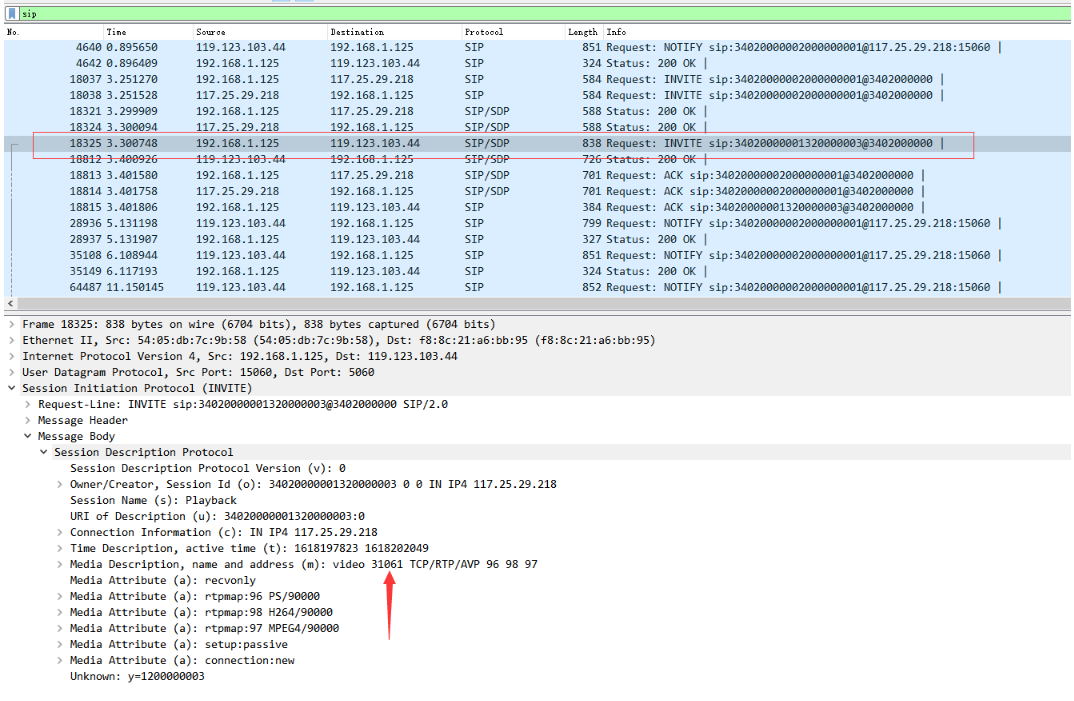Click the left arrow of horizontal scrollbar

10,303
